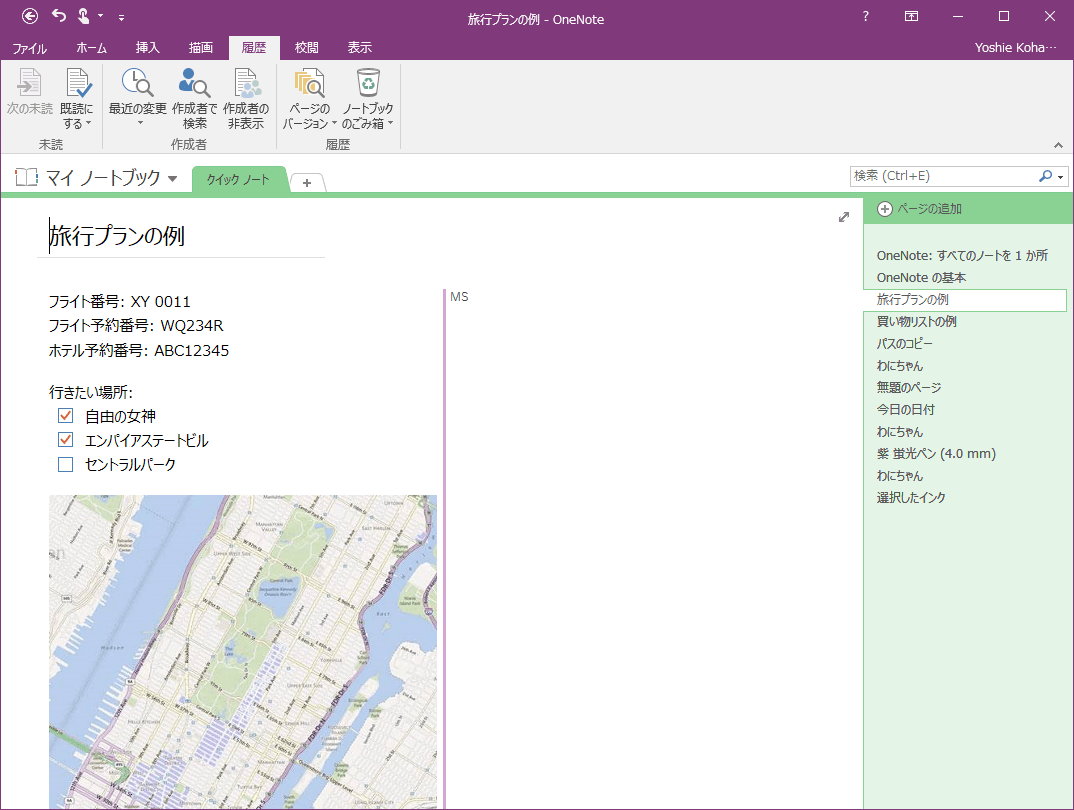1074x810 pixels.
Task: Click the Undo icon in quick access toolbar
Action: (58, 16)
